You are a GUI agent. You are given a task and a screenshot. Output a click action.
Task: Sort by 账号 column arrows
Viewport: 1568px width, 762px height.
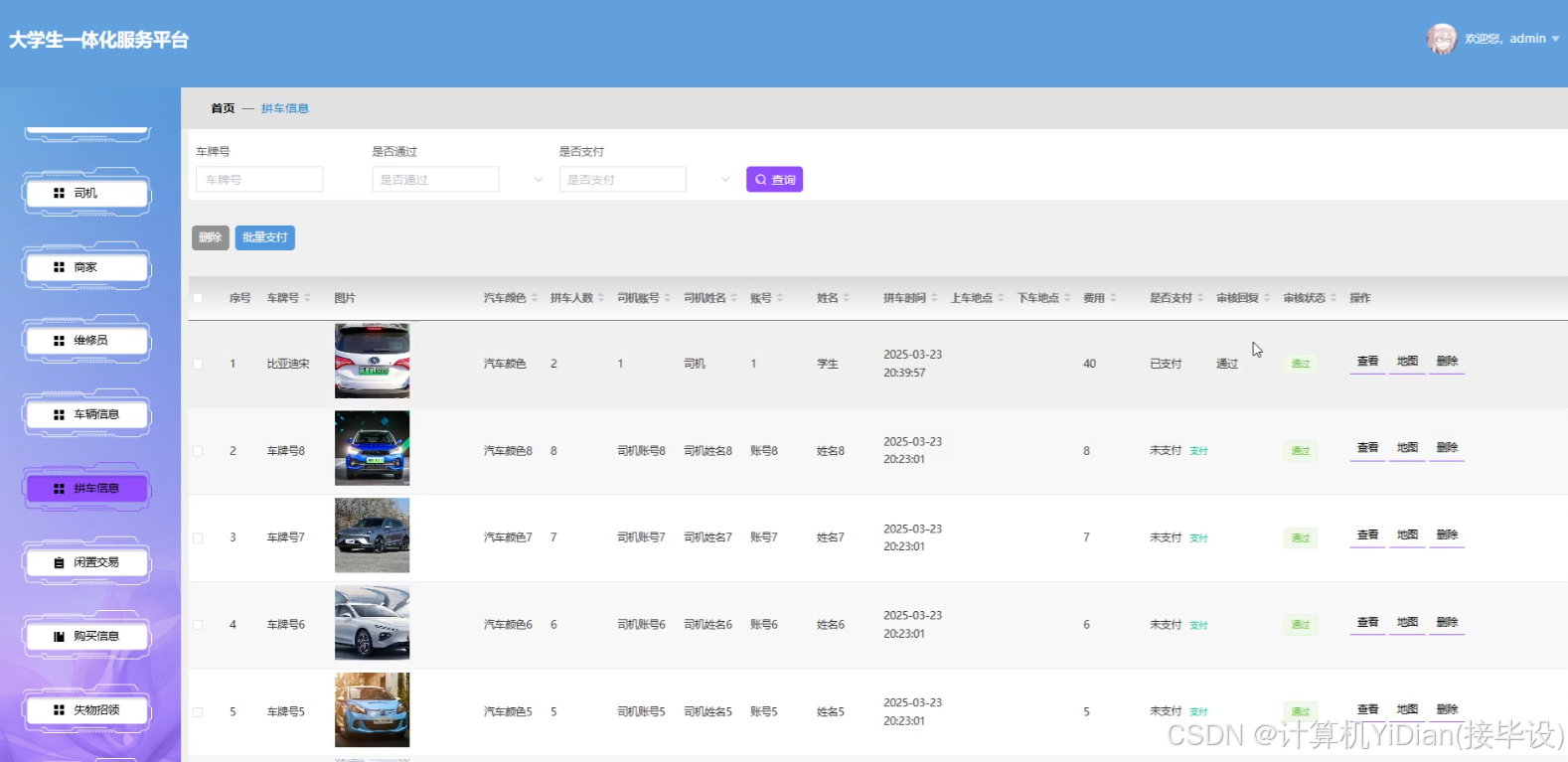point(779,298)
